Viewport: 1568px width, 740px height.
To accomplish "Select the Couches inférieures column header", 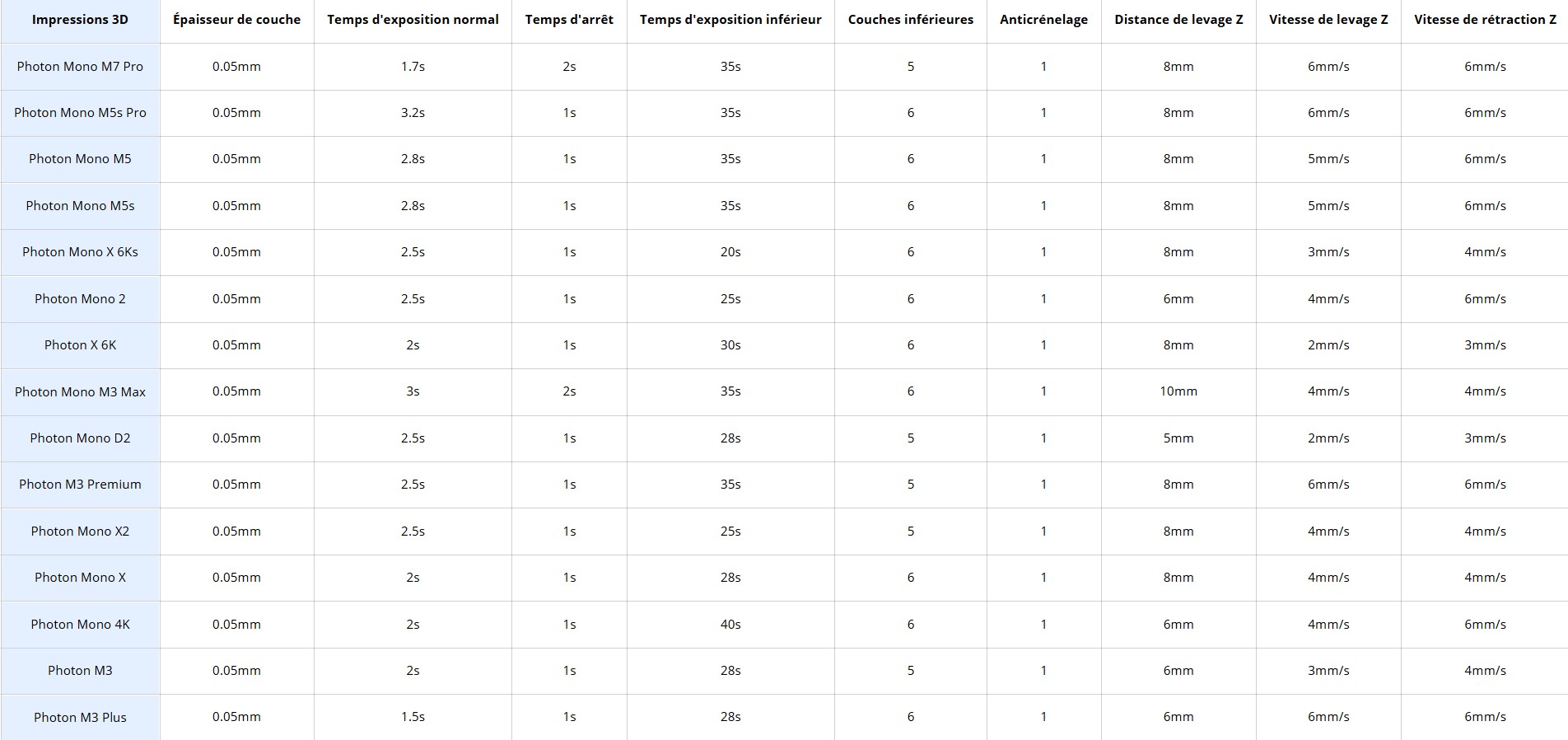I will click(x=910, y=20).
